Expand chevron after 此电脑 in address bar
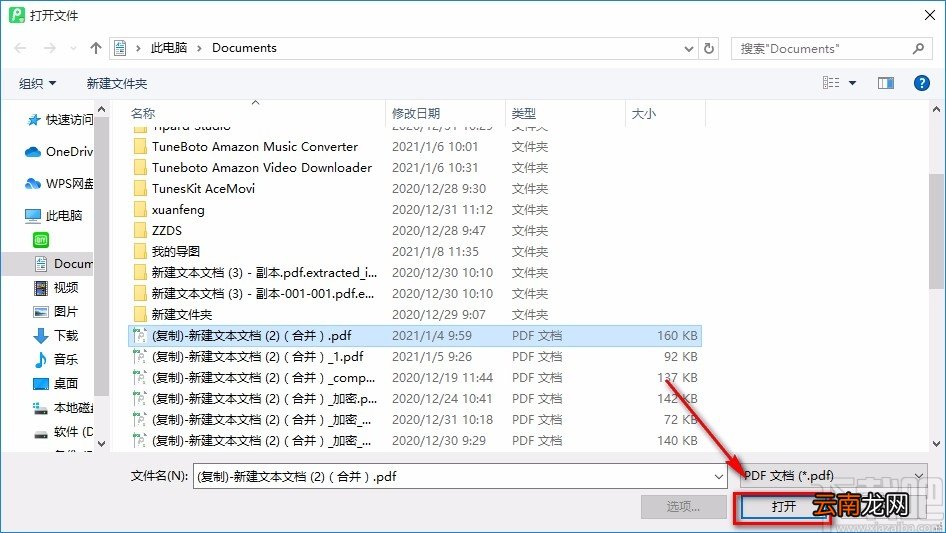This screenshot has height=533, width=946. (x=199, y=48)
